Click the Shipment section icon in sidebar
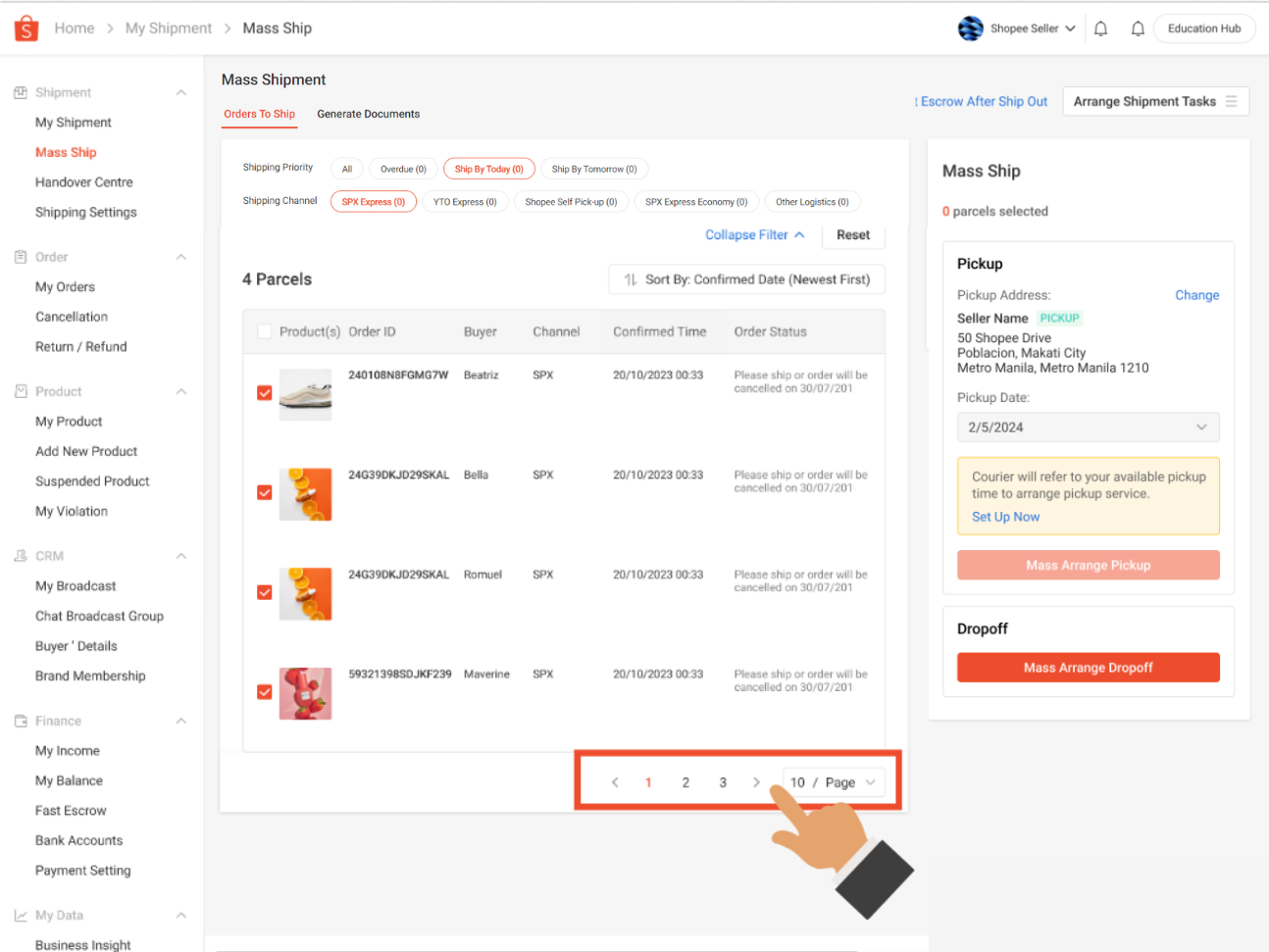Screen dimensions: 1269x952 tap(22, 91)
